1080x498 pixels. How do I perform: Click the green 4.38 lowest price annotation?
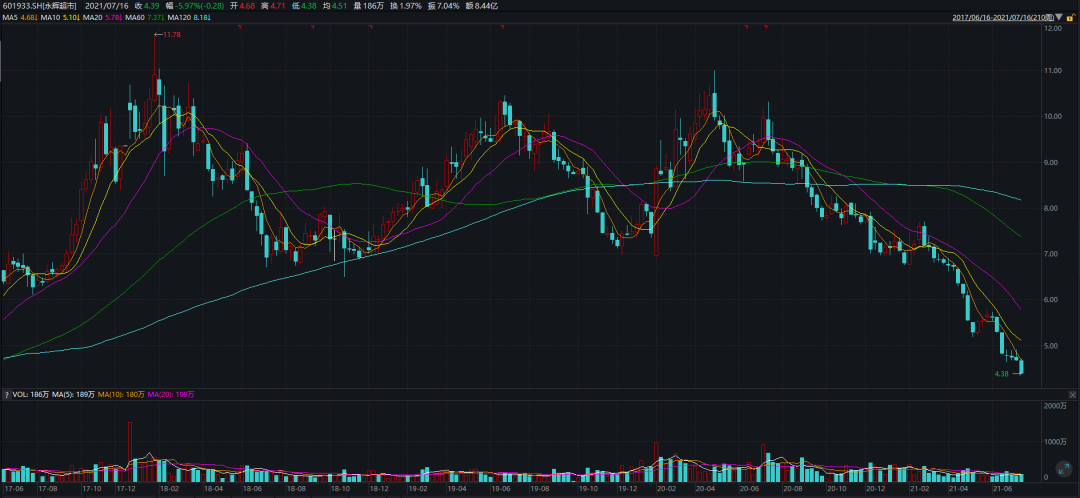[x=1001, y=374]
